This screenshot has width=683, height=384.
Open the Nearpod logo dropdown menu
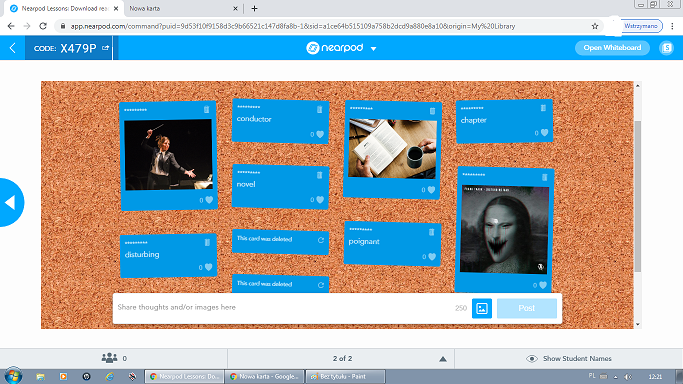(373, 49)
